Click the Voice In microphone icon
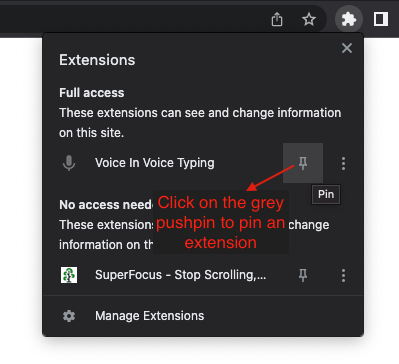This screenshot has height=364, width=399. pyautogui.click(x=69, y=163)
